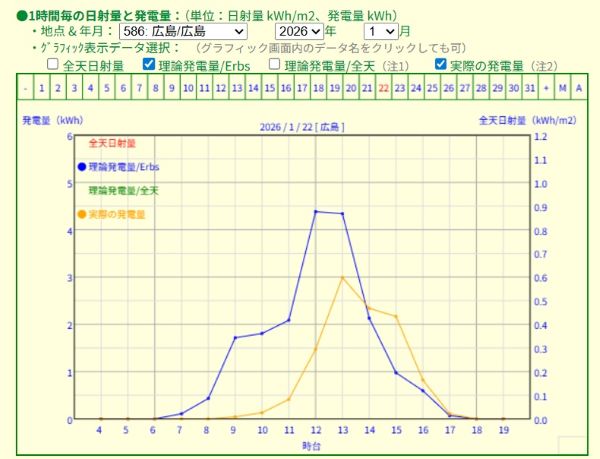Select day 31 in the day row

pos(530,89)
